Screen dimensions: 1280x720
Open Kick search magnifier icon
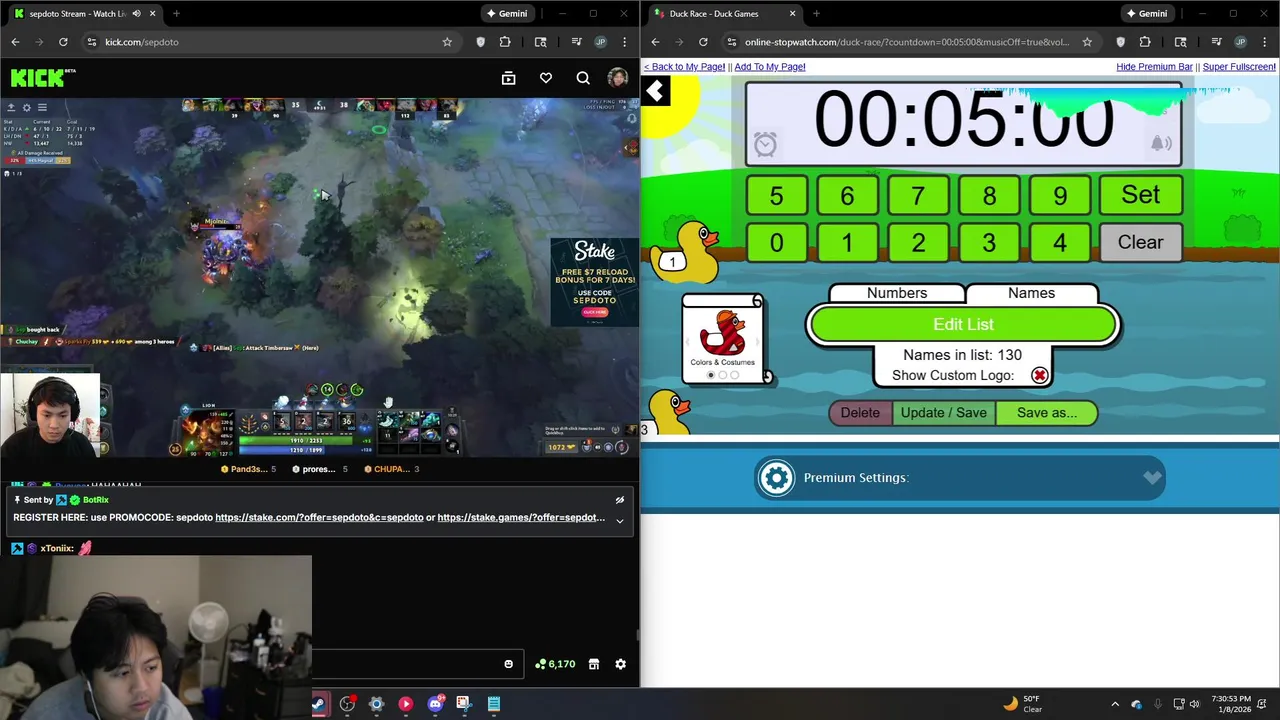coord(583,78)
